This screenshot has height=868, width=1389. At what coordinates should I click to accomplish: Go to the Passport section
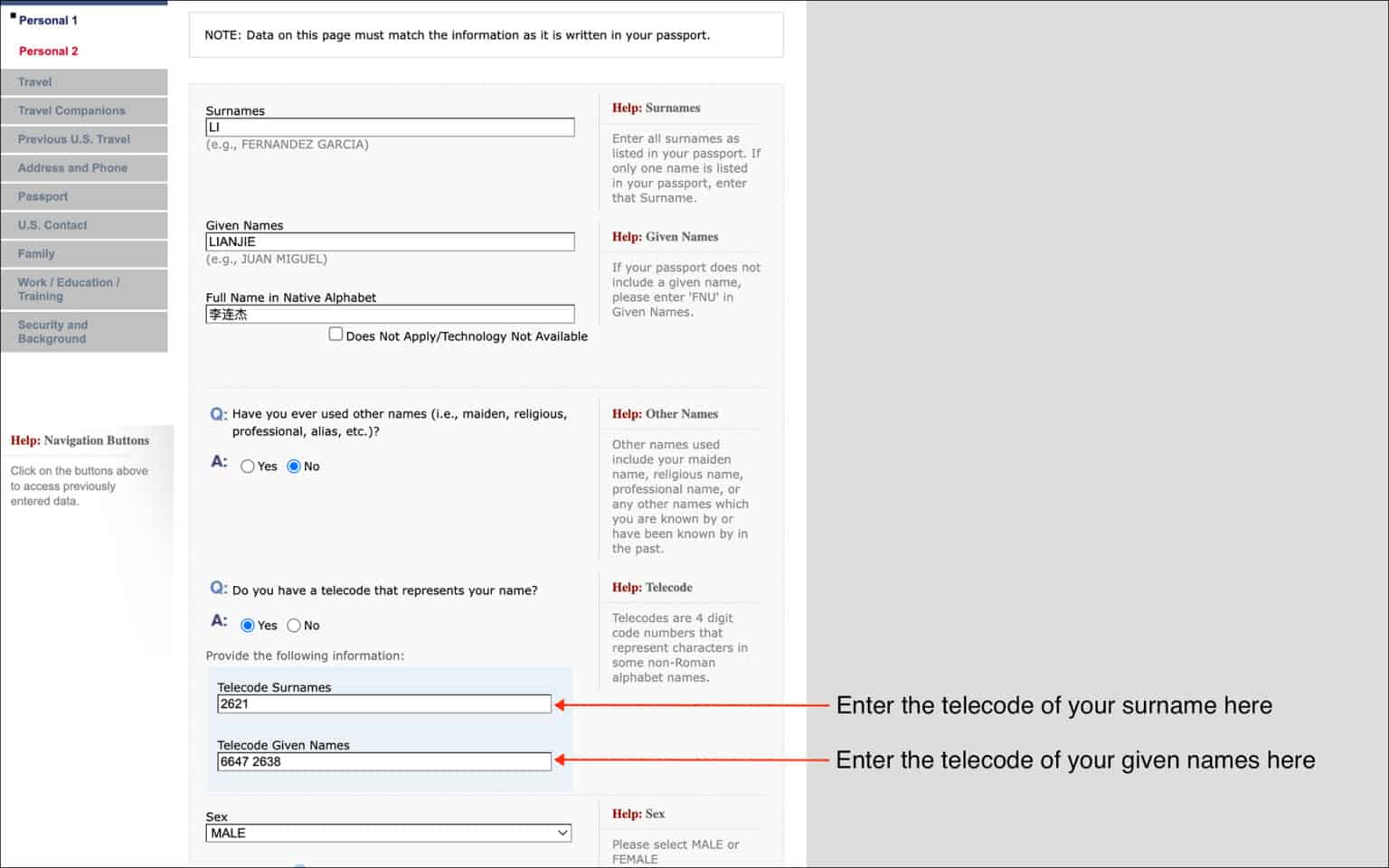coord(43,196)
